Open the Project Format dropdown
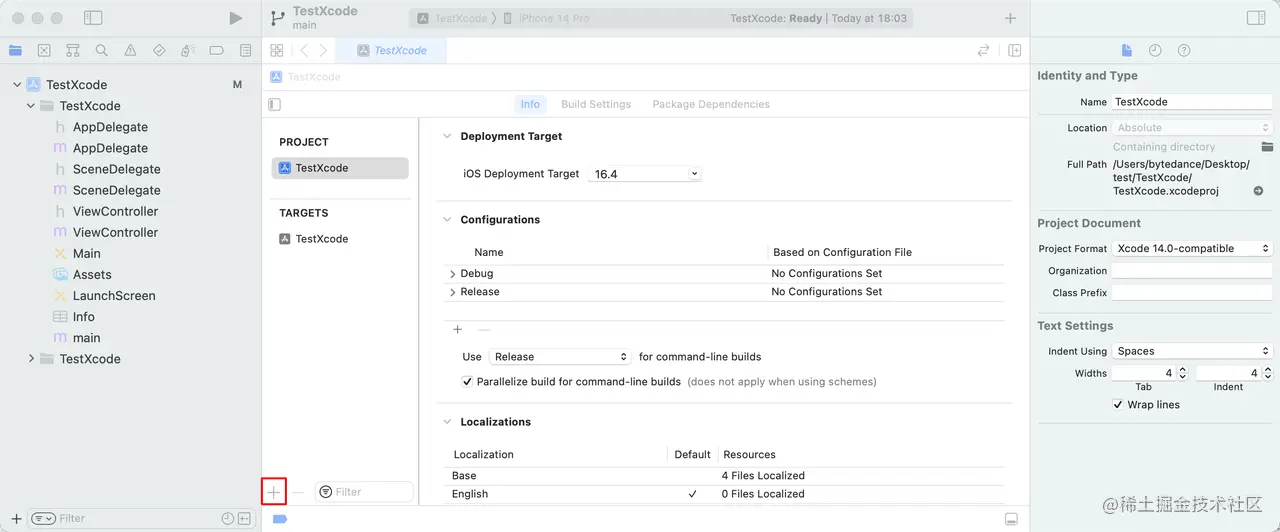1280x532 pixels. point(1192,249)
